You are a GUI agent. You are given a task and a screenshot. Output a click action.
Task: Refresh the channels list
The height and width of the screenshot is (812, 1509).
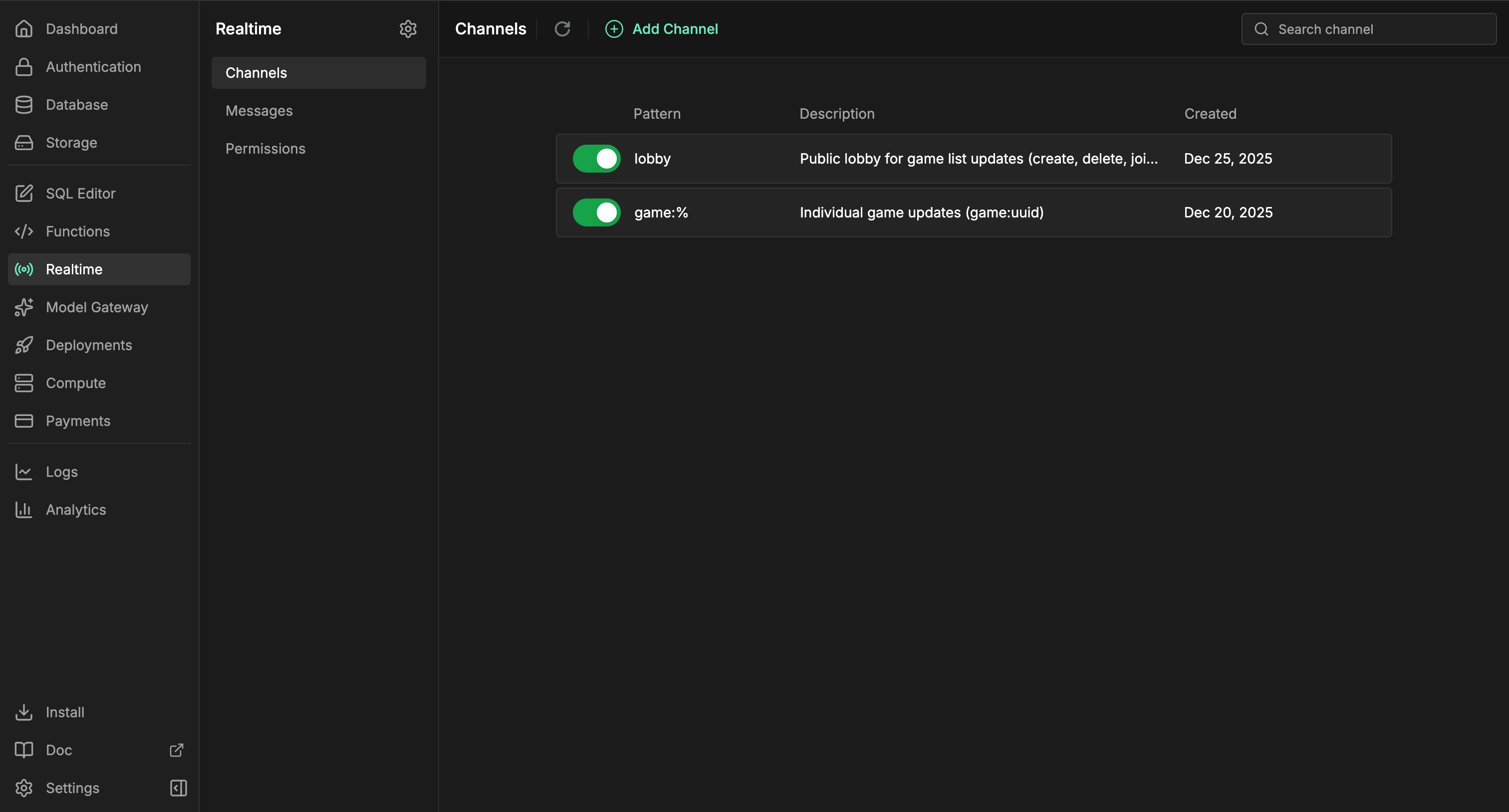point(562,29)
